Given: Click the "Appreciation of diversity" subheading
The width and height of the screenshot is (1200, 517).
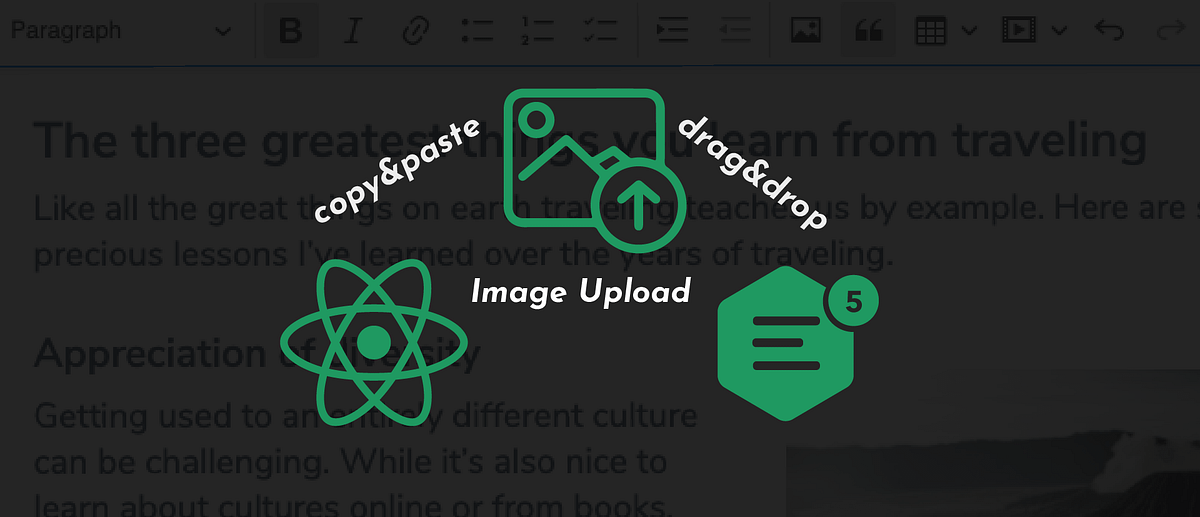Looking at the screenshot, I should pos(258,352).
